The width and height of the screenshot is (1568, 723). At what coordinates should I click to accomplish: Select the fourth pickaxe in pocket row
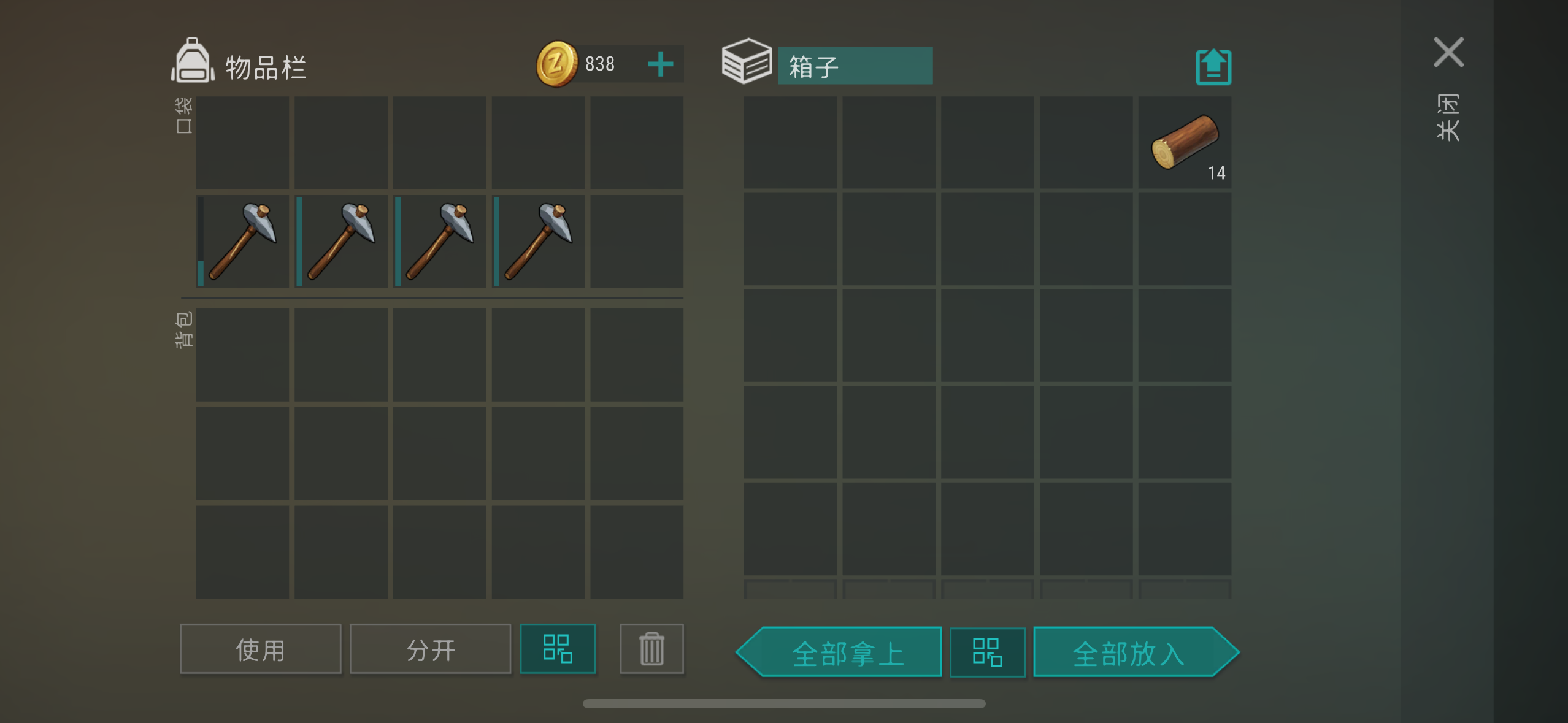click(538, 241)
